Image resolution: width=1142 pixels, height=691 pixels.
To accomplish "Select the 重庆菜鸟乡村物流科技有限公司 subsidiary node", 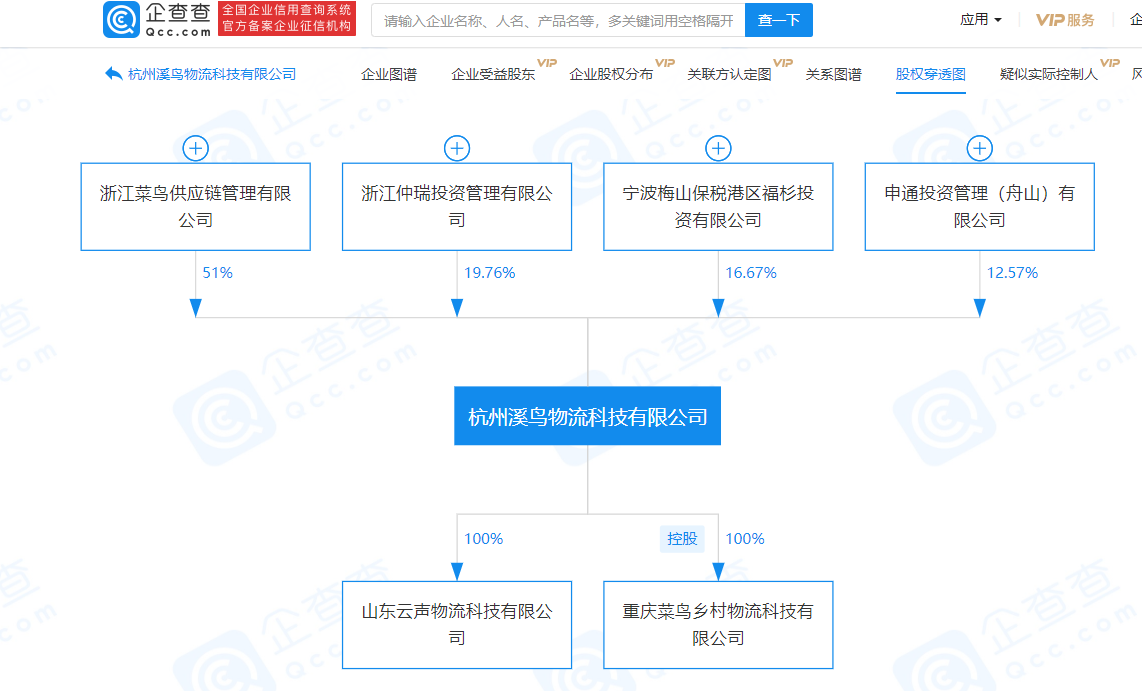I will tap(718, 625).
